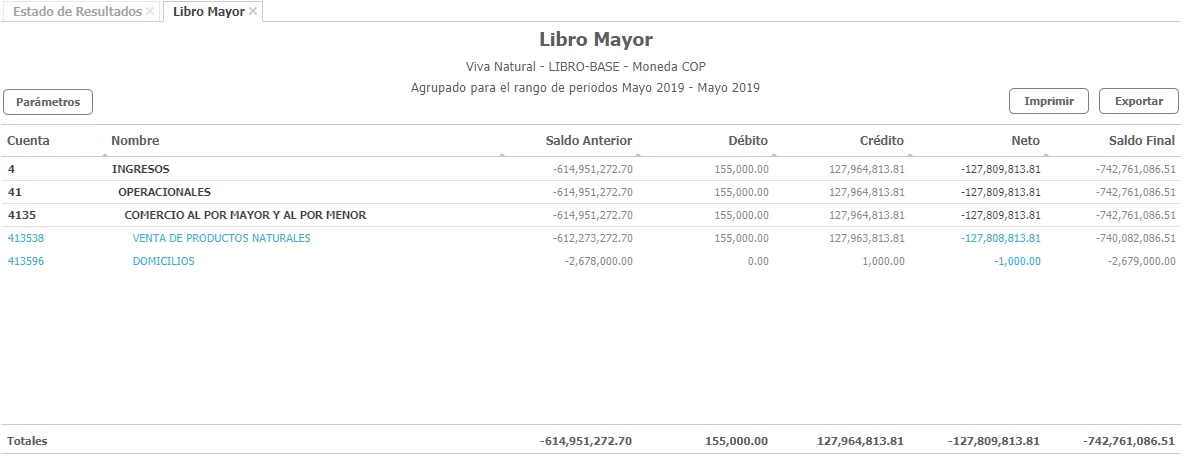Viewport: 1186px width, 459px height.
Task: Close the Libro Mayor tab
Action: click(253, 11)
